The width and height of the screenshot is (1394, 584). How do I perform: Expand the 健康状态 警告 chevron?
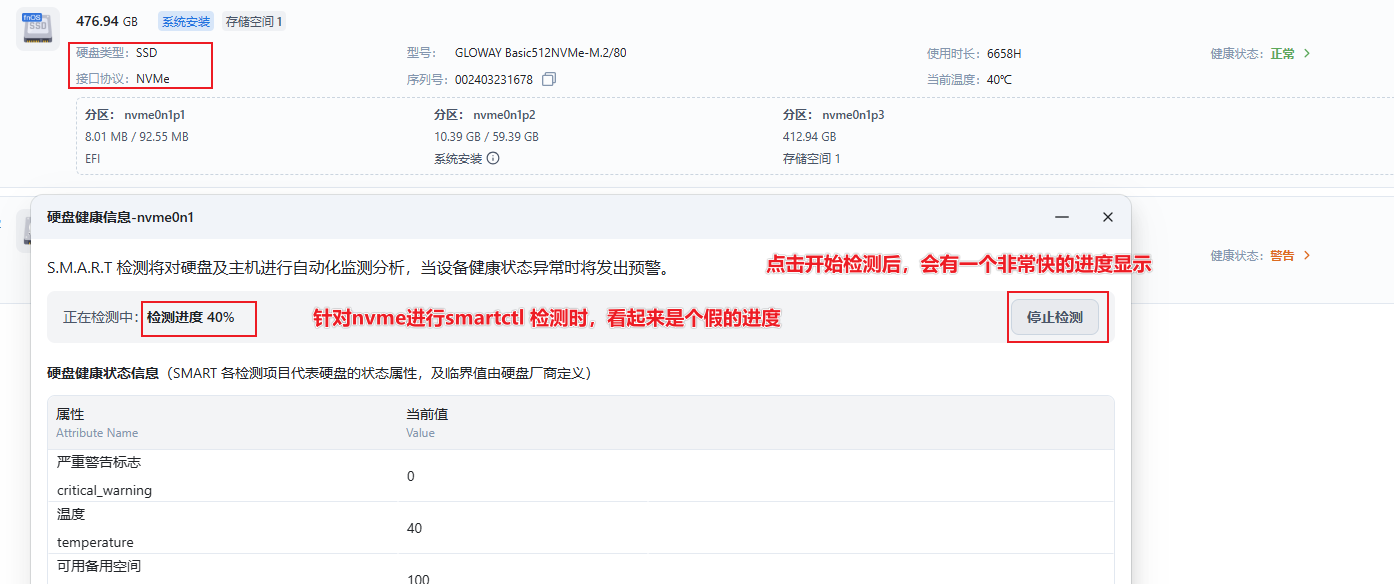click(x=1306, y=256)
